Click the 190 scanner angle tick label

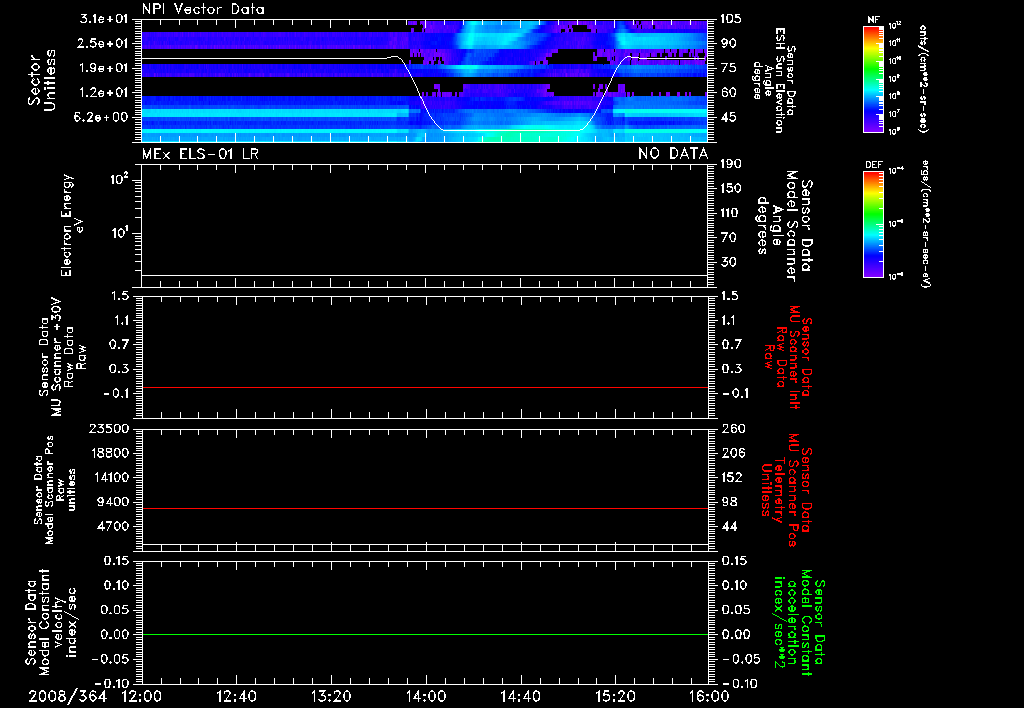(x=731, y=164)
